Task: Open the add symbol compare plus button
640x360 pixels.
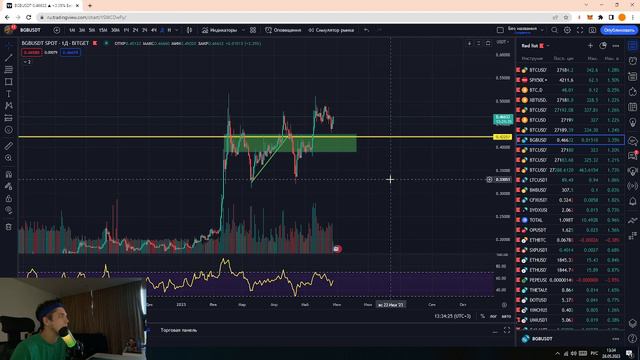Action: coord(57,30)
